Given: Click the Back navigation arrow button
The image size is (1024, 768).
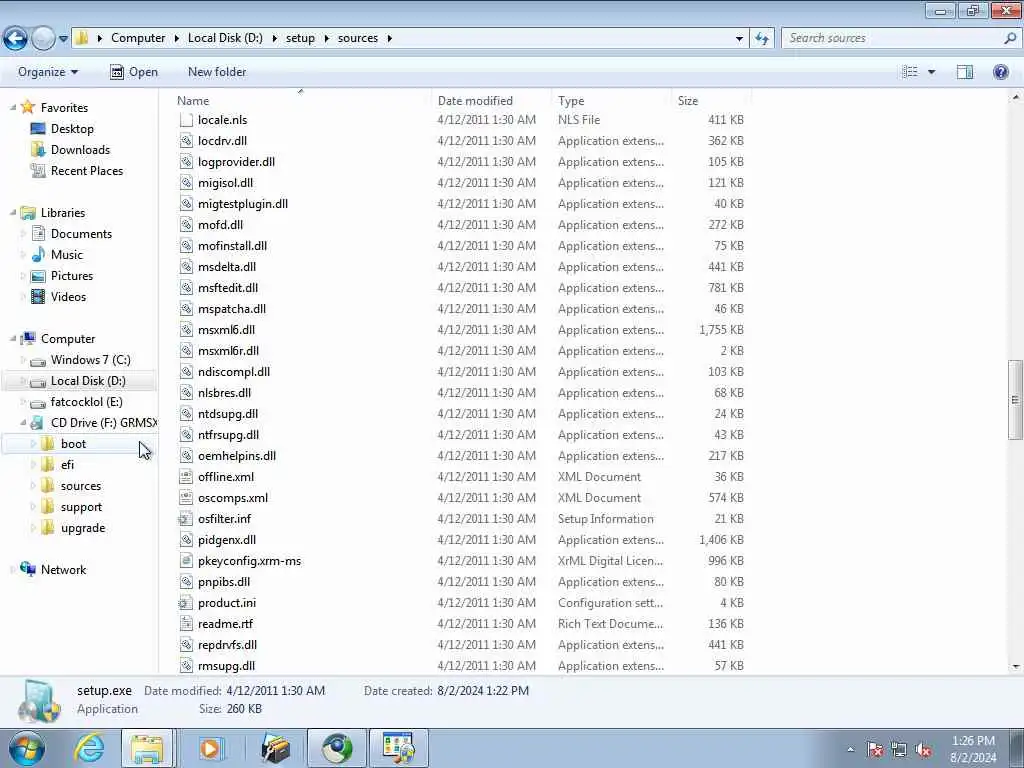Looking at the screenshot, I should click(x=16, y=39).
